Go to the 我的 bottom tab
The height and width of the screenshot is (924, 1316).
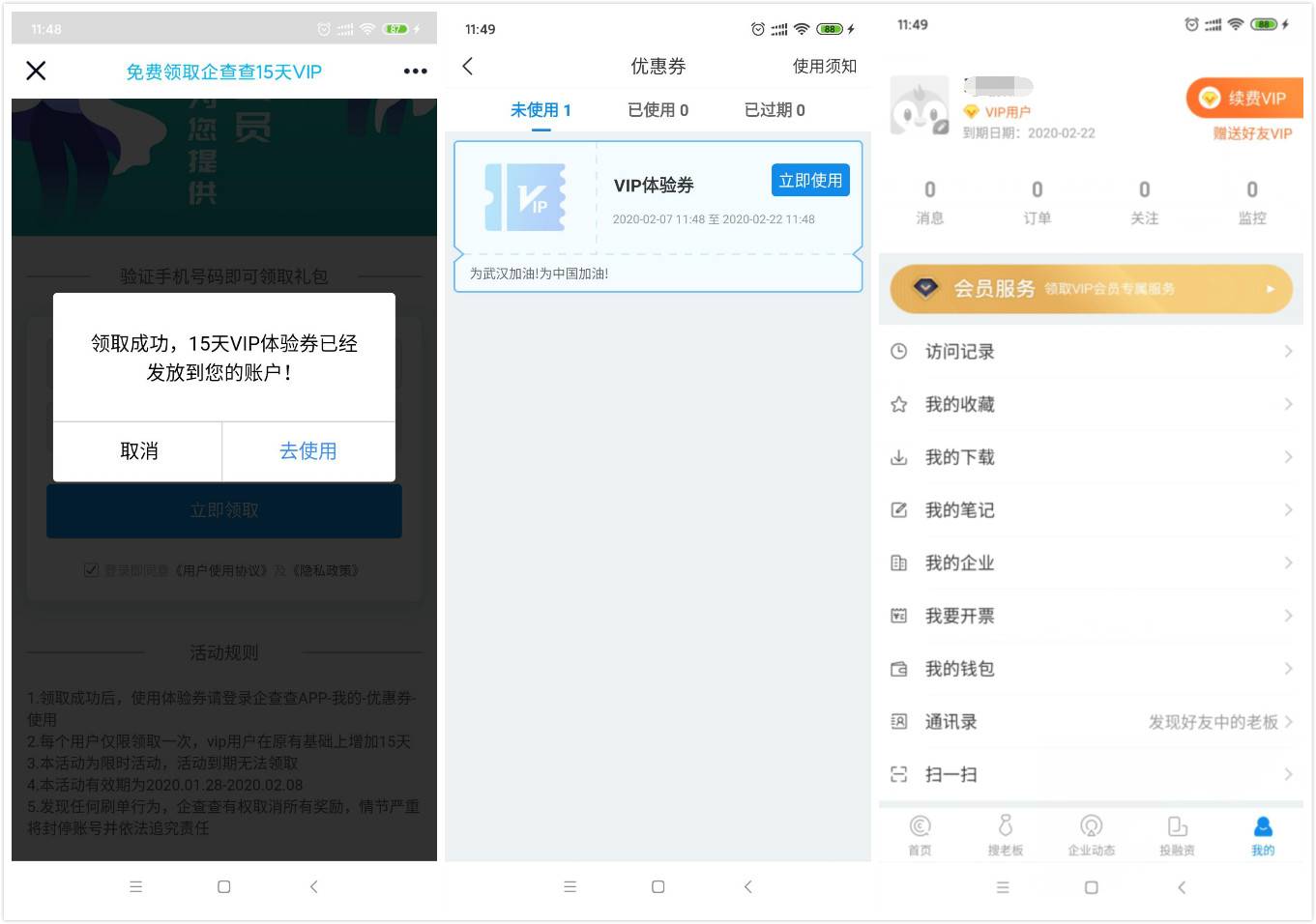click(1263, 835)
